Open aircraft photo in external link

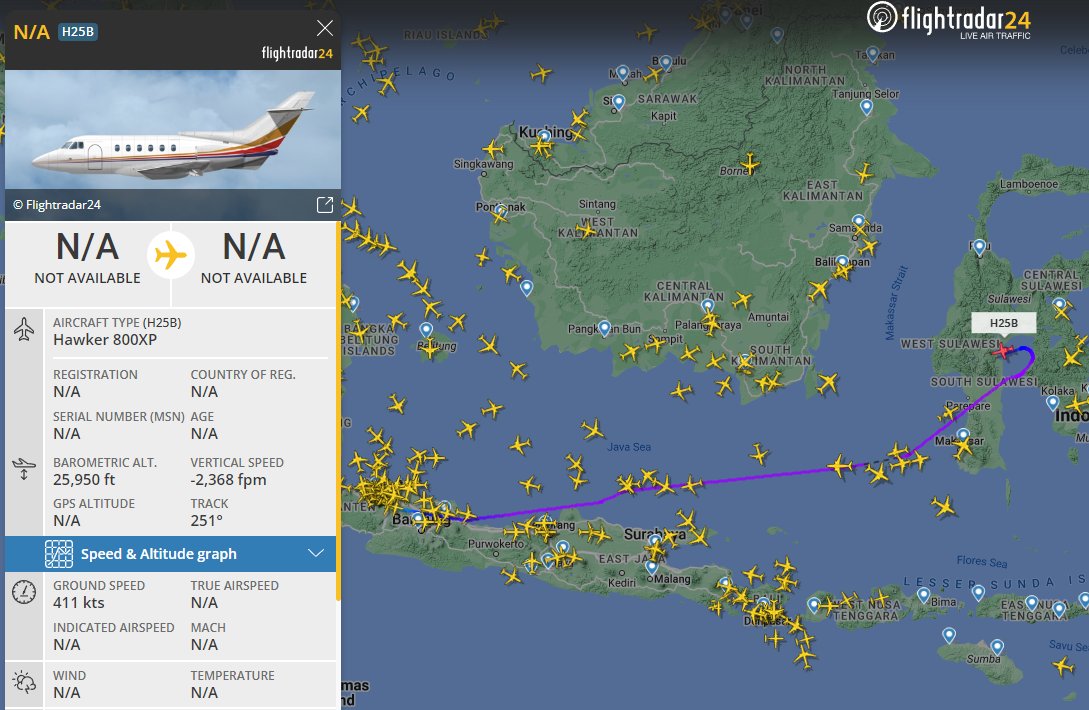point(324,205)
